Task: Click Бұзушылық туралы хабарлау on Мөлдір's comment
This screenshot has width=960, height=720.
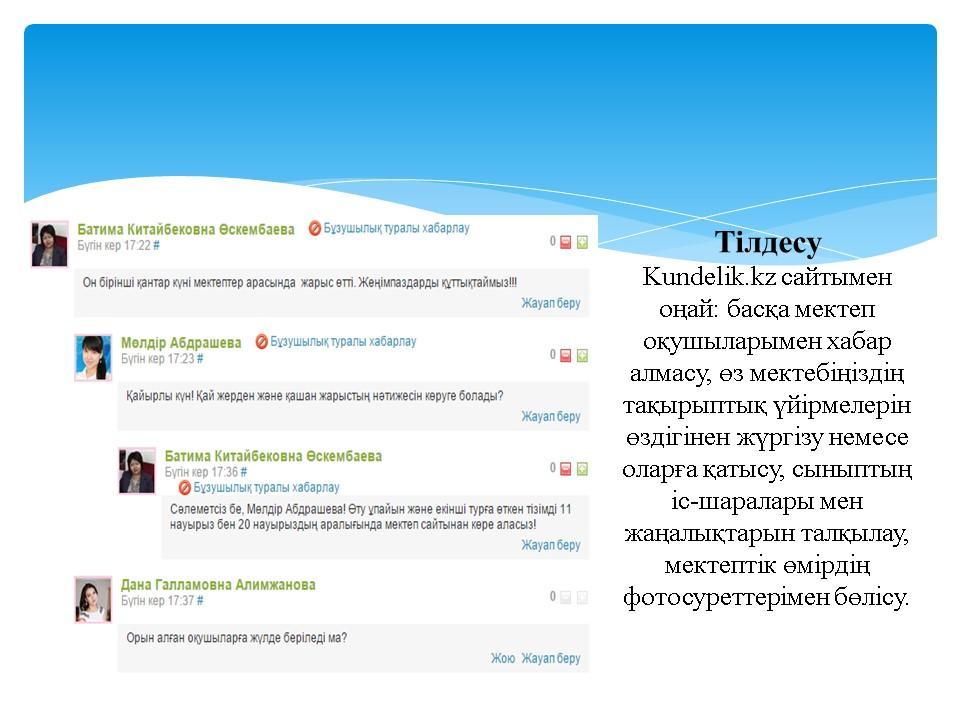Action: pyautogui.click(x=343, y=341)
